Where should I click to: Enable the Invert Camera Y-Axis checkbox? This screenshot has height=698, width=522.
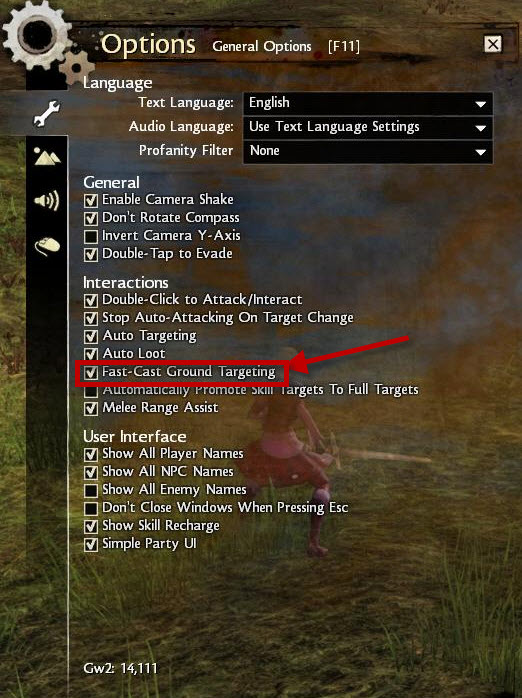(91, 236)
